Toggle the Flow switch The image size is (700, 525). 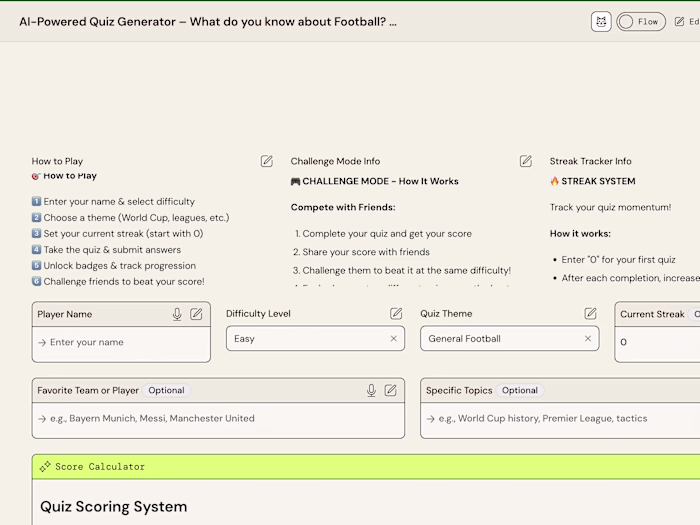point(641,21)
